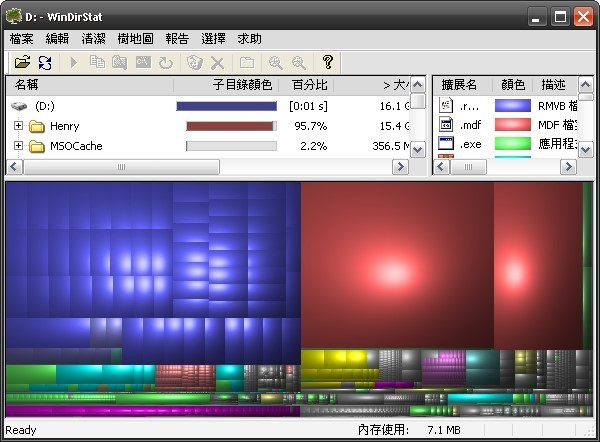The height and width of the screenshot is (442, 600).
Task: Click directory list scroll up arrow
Action: tap(417, 85)
